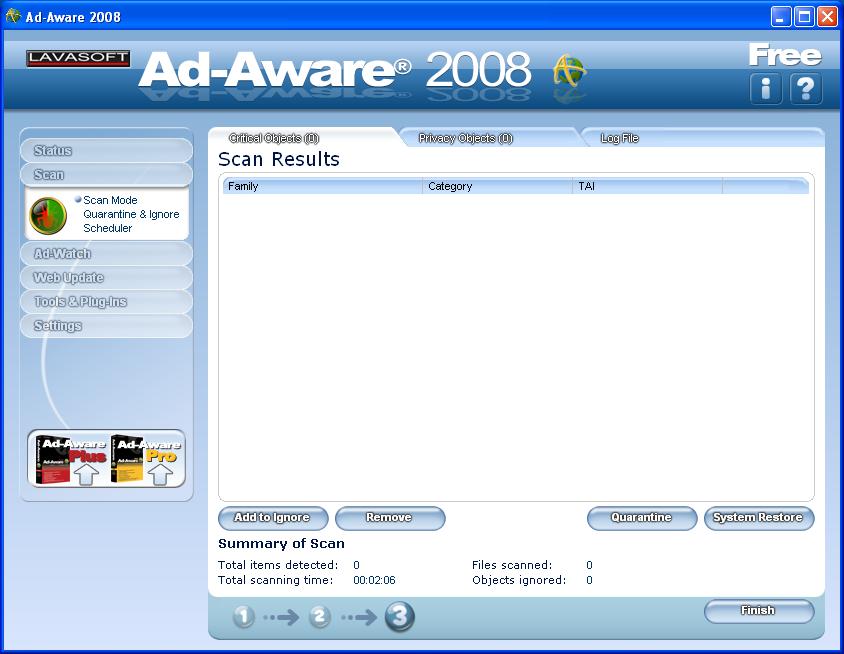
Task: Go to step 1 circle indicator
Action: 244,616
